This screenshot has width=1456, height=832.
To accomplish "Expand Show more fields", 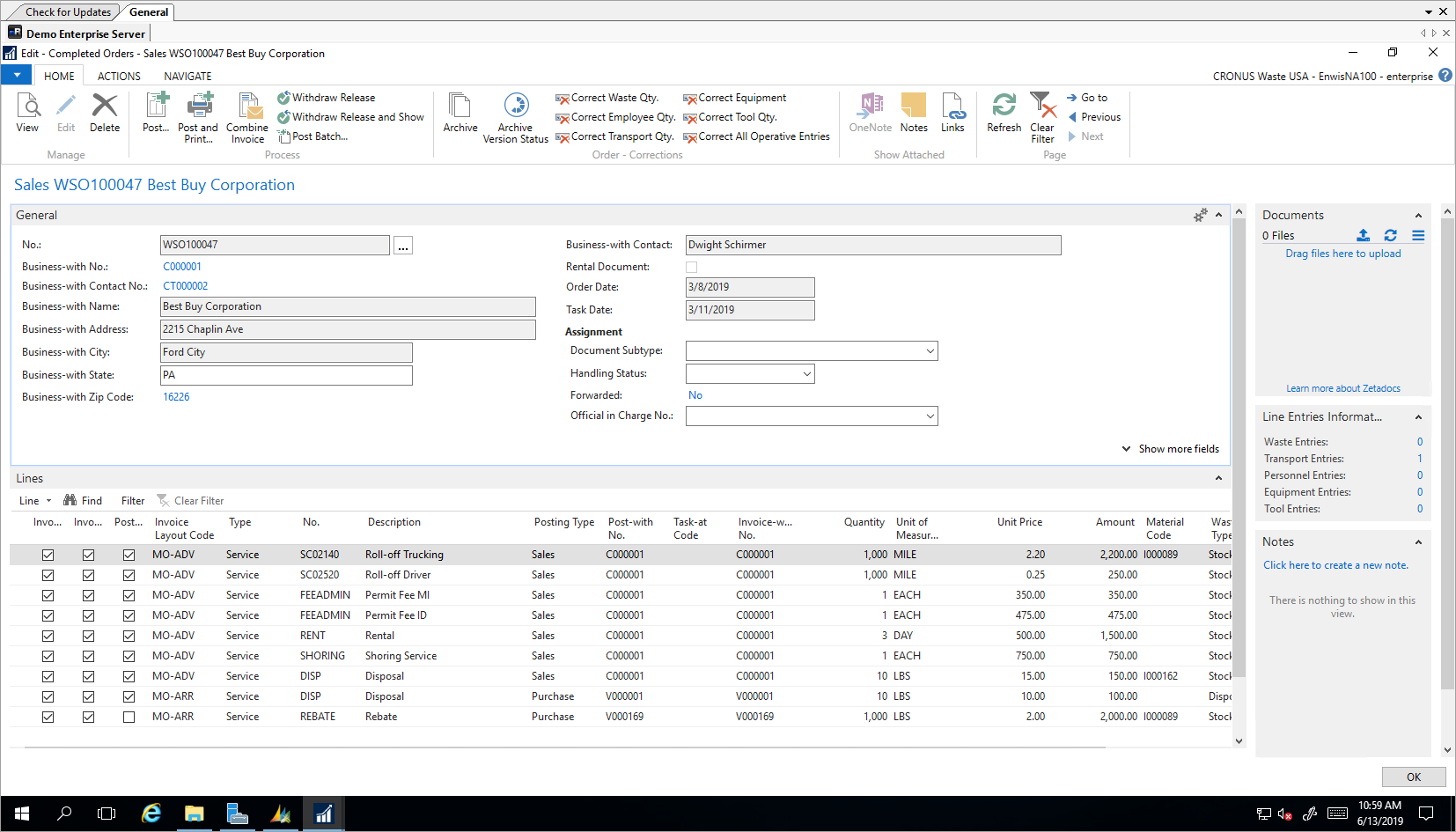I will 1171,449.
